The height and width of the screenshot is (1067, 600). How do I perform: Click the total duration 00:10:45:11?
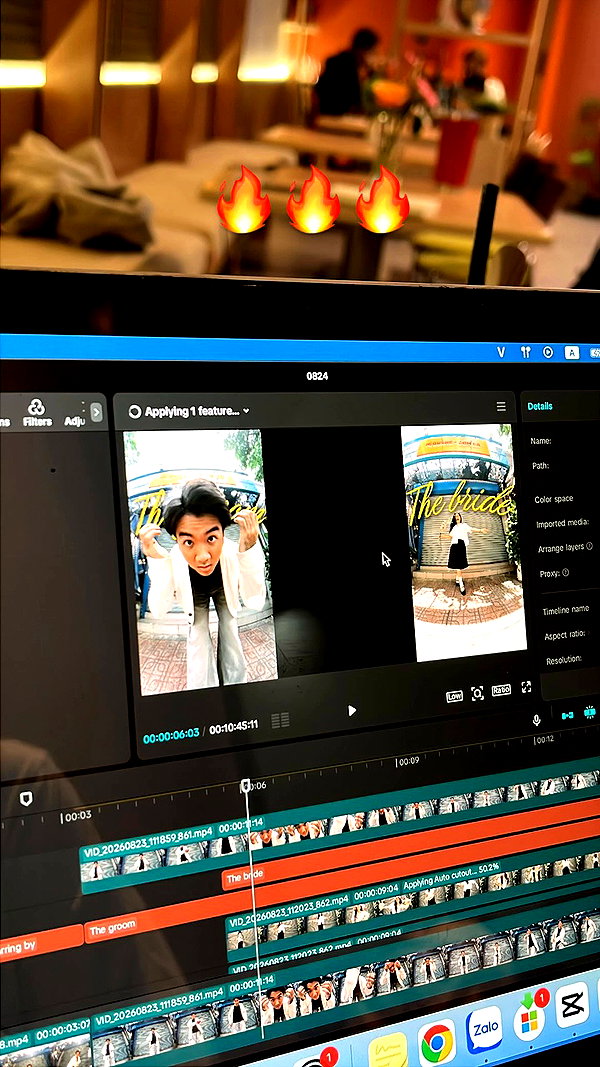click(x=233, y=727)
